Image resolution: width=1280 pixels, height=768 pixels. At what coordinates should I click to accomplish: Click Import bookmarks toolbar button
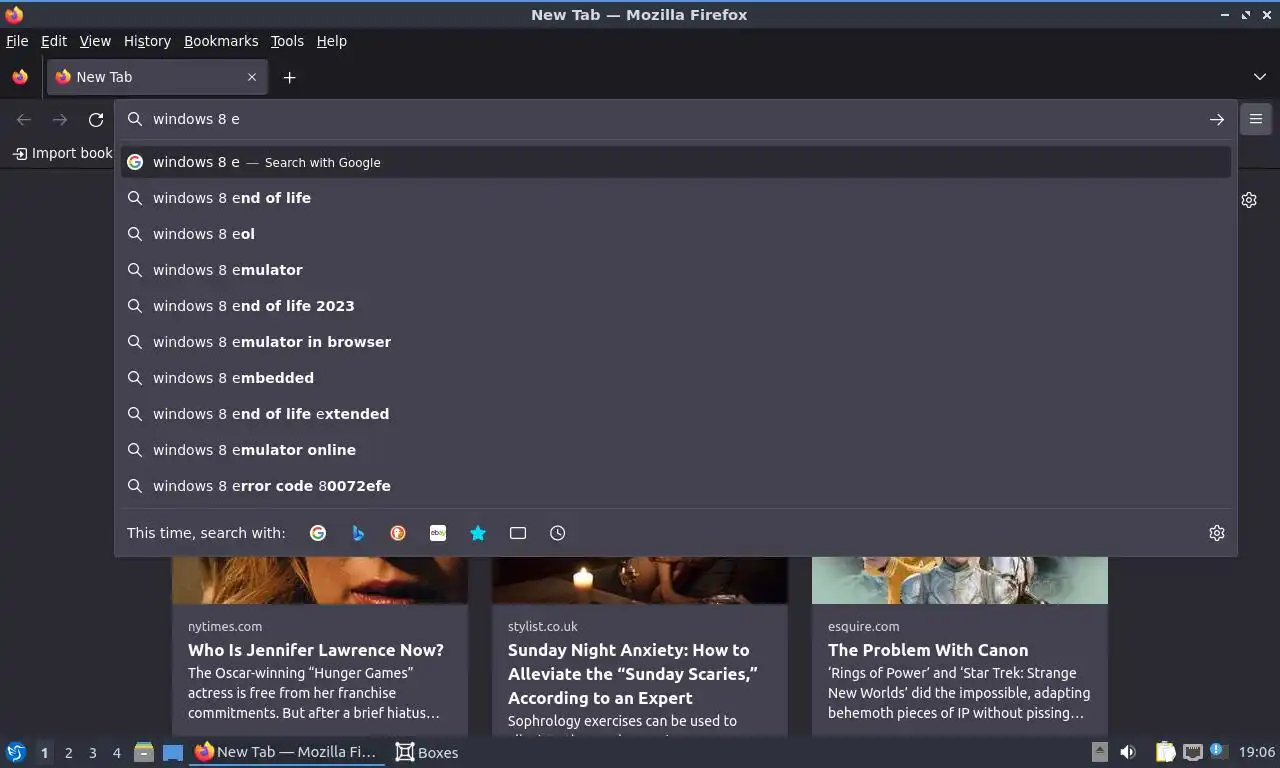pos(62,153)
